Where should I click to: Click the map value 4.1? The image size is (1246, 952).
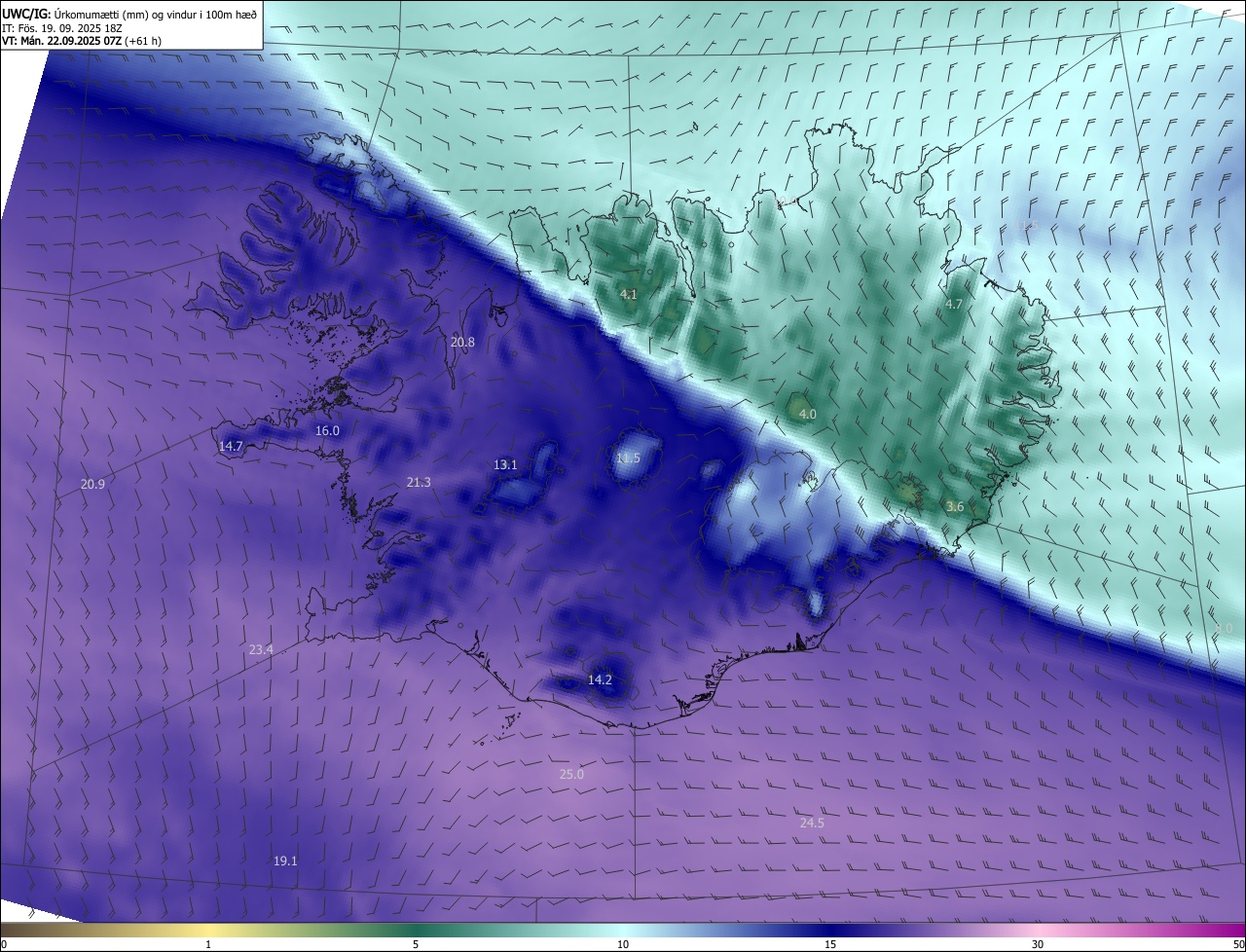click(x=629, y=294)
